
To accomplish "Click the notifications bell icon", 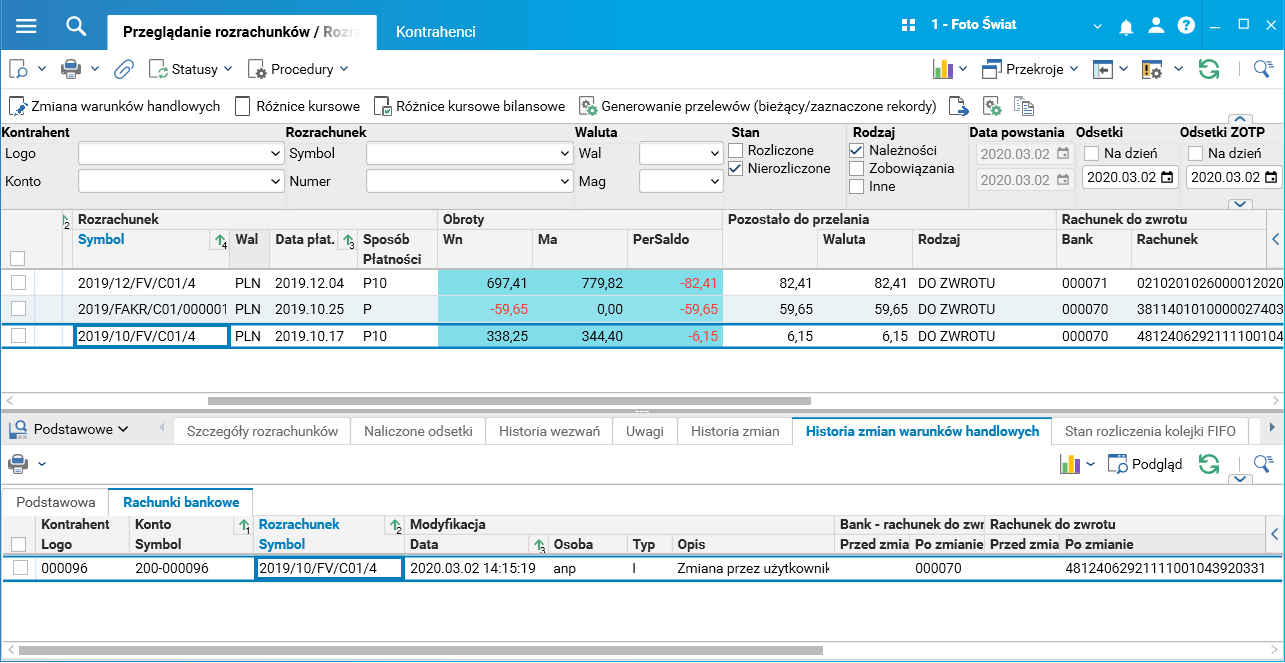I will 1126,26.
